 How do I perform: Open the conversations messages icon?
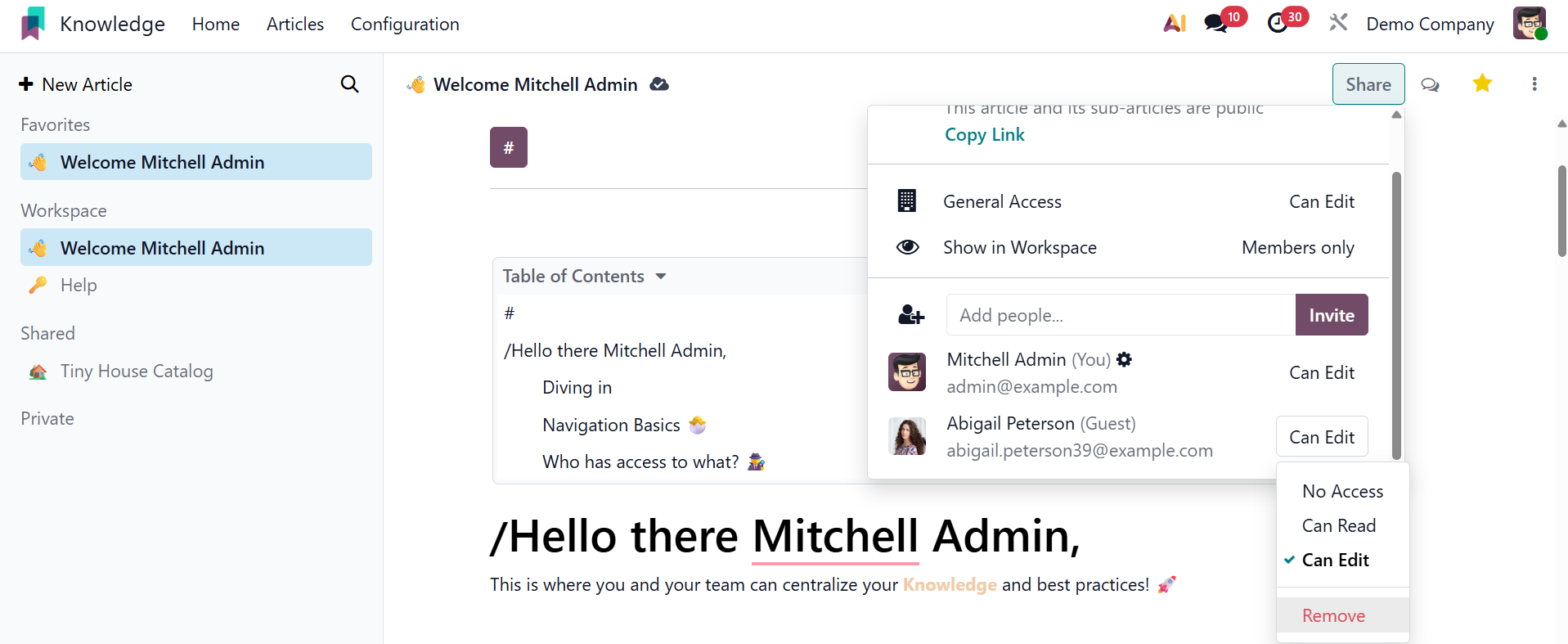(1215, 24)
